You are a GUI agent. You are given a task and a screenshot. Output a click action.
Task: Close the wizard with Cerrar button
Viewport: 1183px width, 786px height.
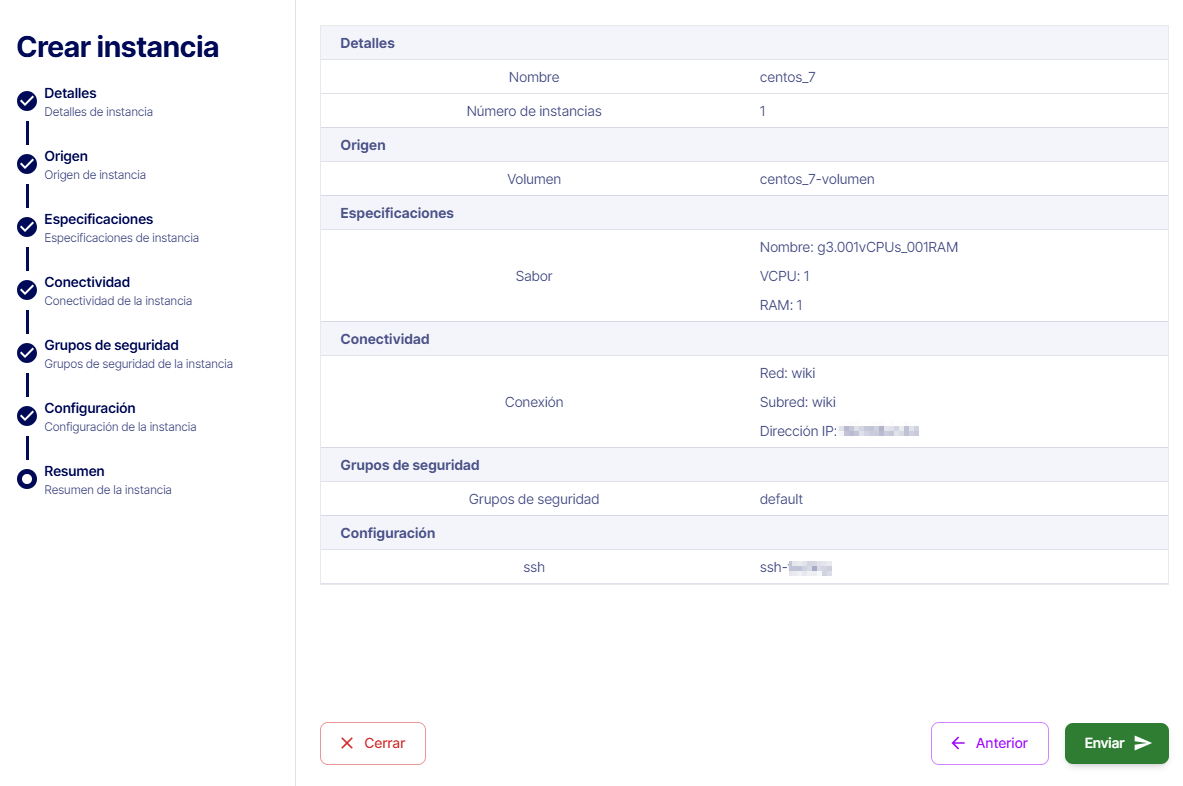coord(373,743)
